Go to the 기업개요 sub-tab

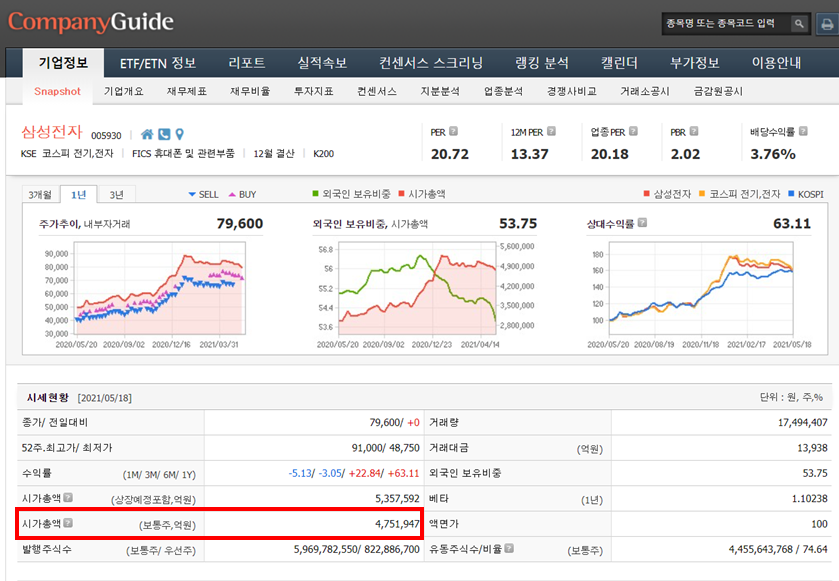(124, 91)
